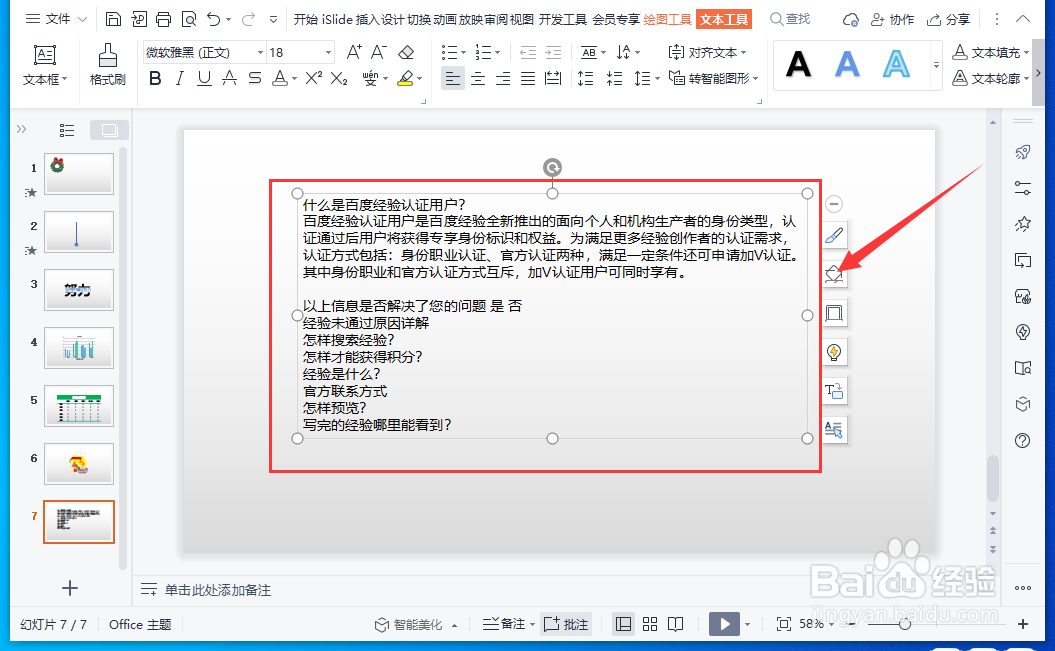Click the 分享 share button

(949, 20)
